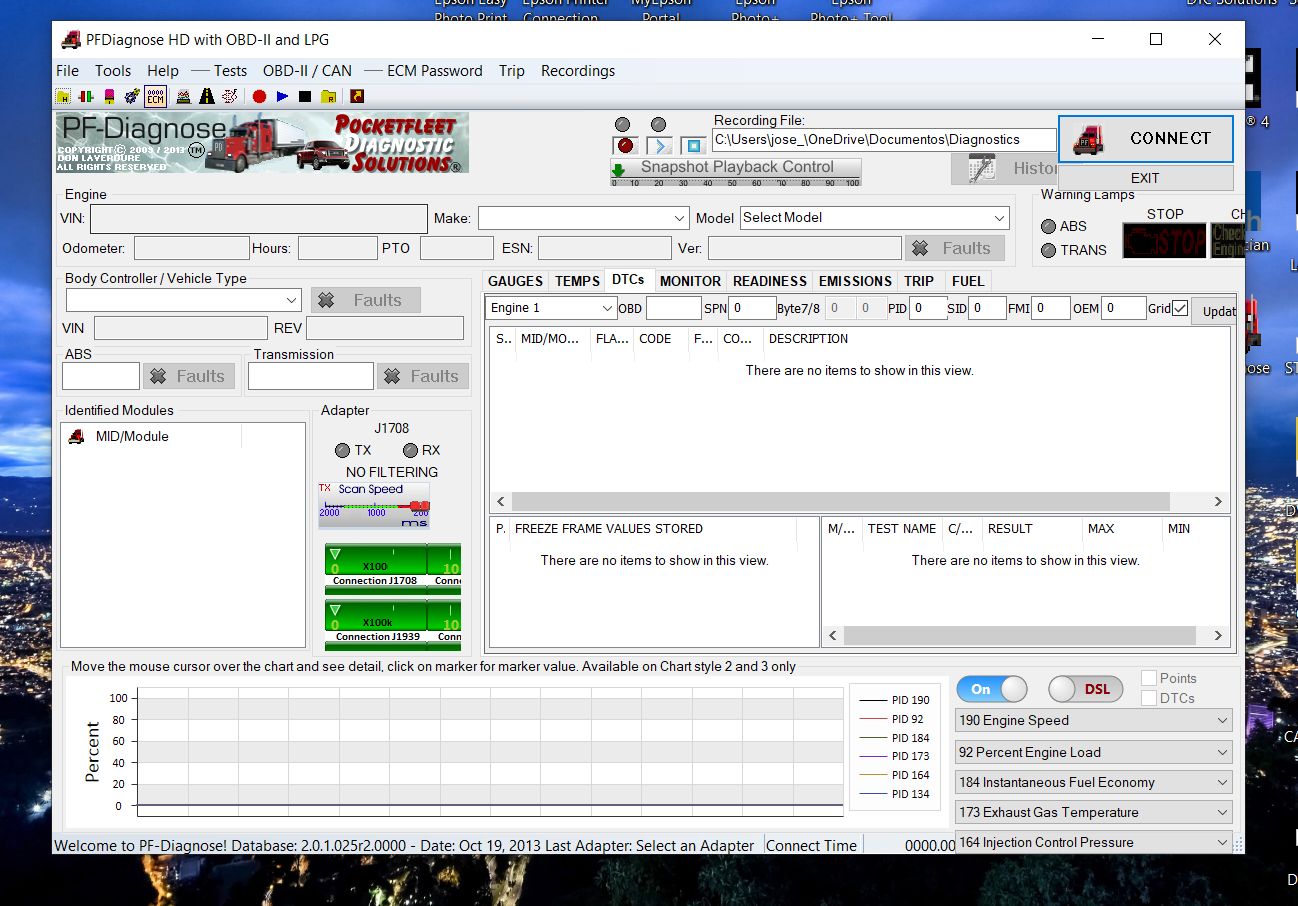Click the TRANS warning lamp indicator
The width and height of the screenshot is (1298, 906).
(1049, 250)
